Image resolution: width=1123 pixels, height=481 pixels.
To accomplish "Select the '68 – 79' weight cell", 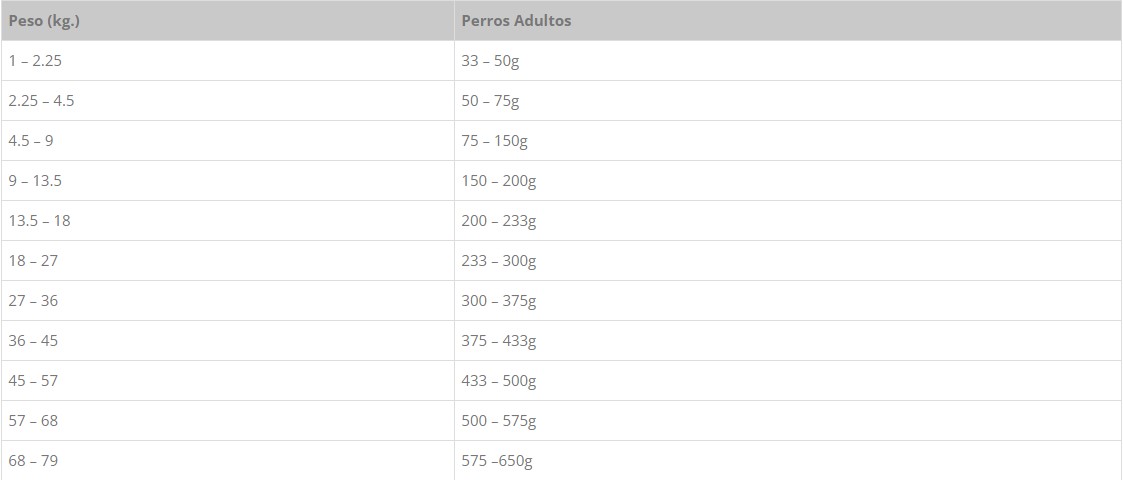I will [x=33, y=461].
